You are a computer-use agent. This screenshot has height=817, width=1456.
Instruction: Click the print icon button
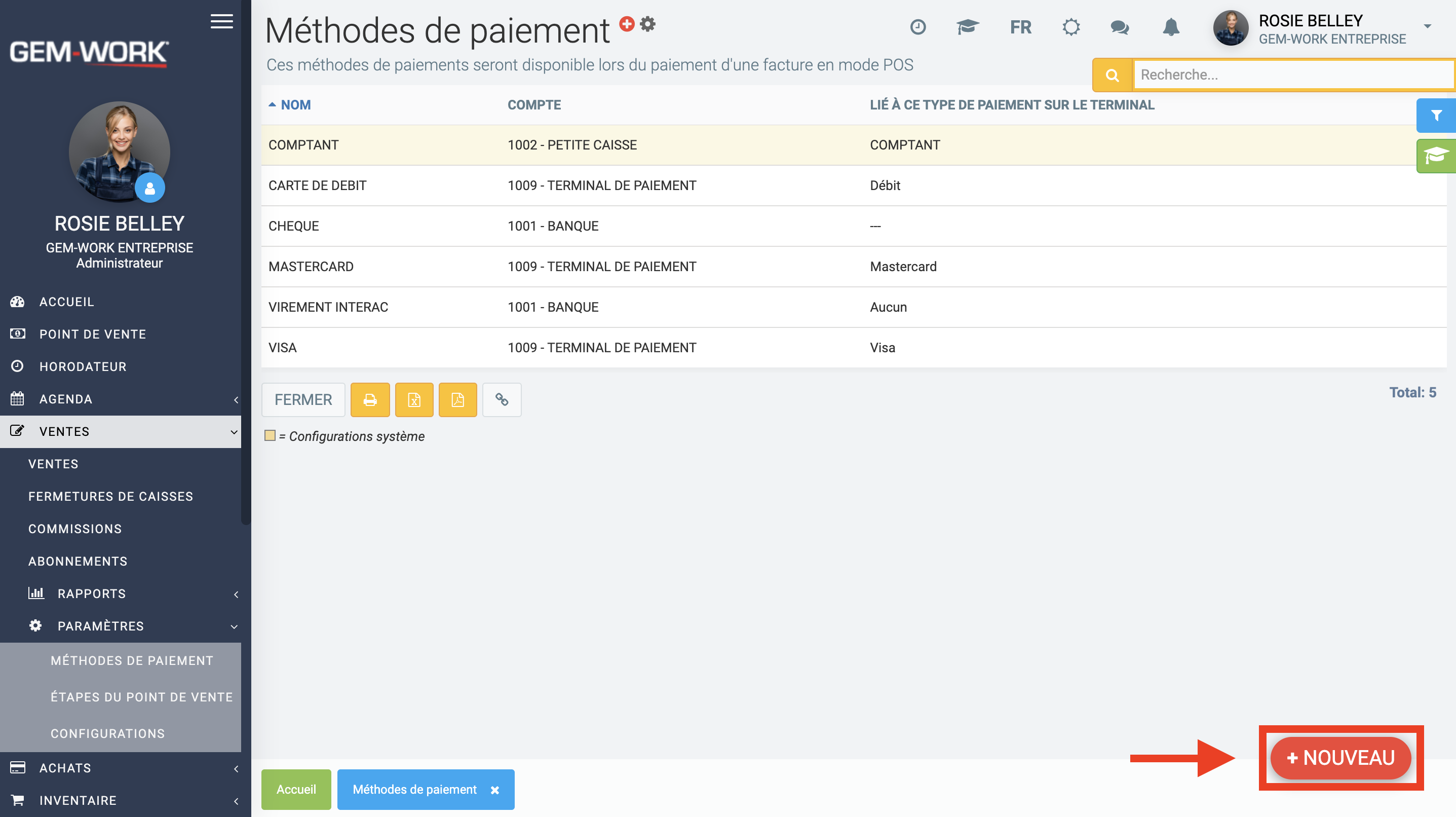pyautogui.click(x=370, y=400)
